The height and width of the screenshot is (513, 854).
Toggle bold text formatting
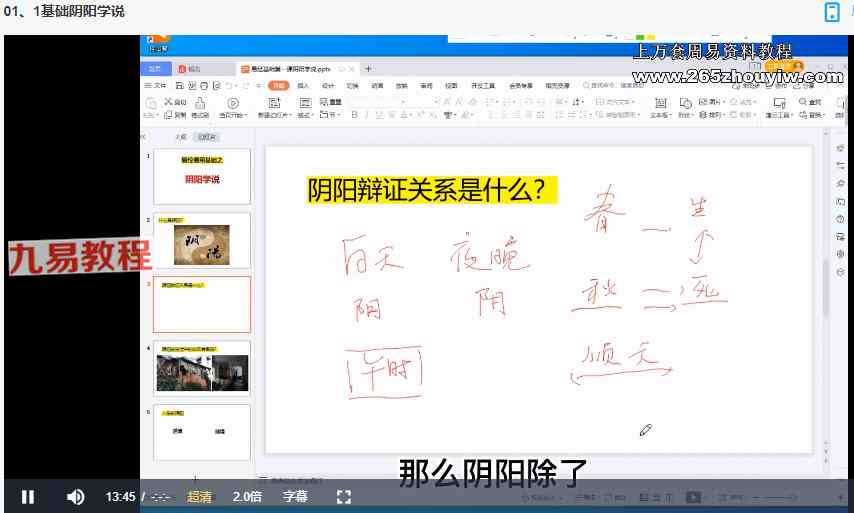tap(354, 115)
